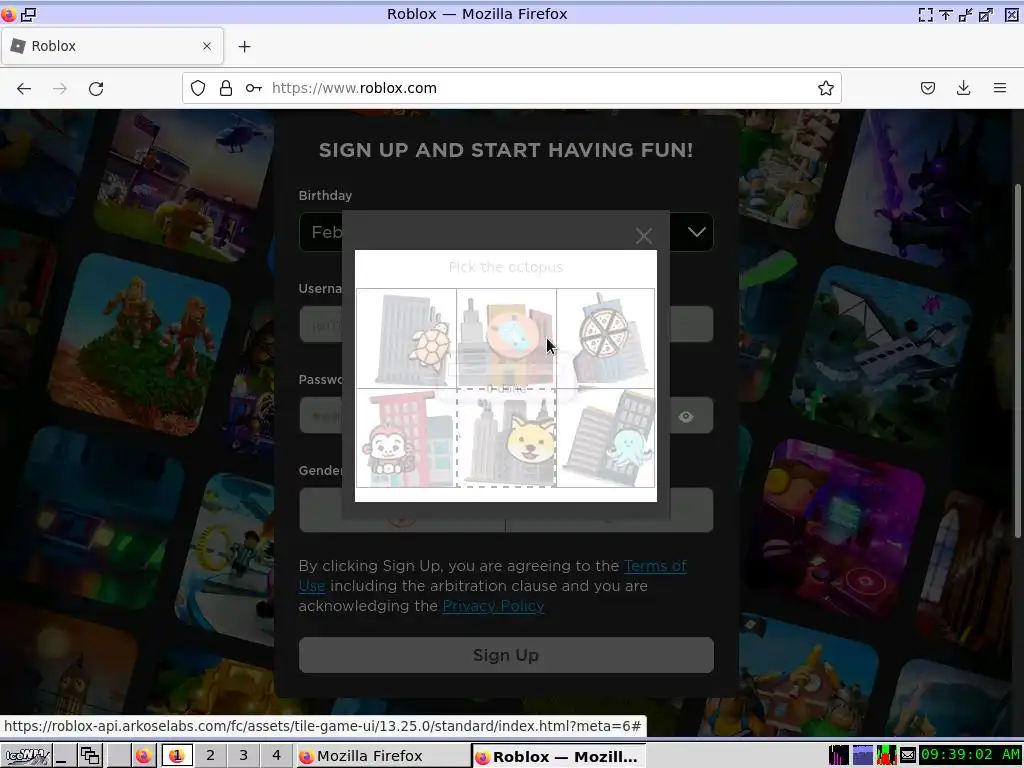
Task: View site security padlock information
Action: tap(226, 88)
